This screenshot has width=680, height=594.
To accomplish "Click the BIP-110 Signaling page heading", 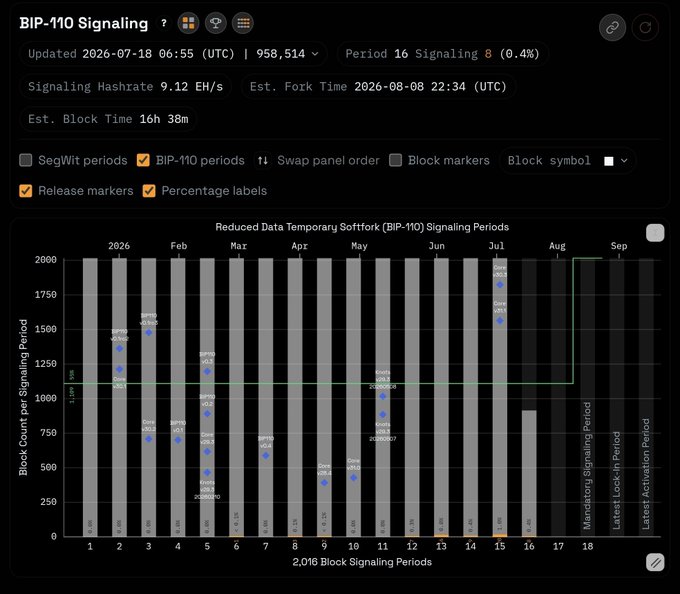I will [84, 23].
